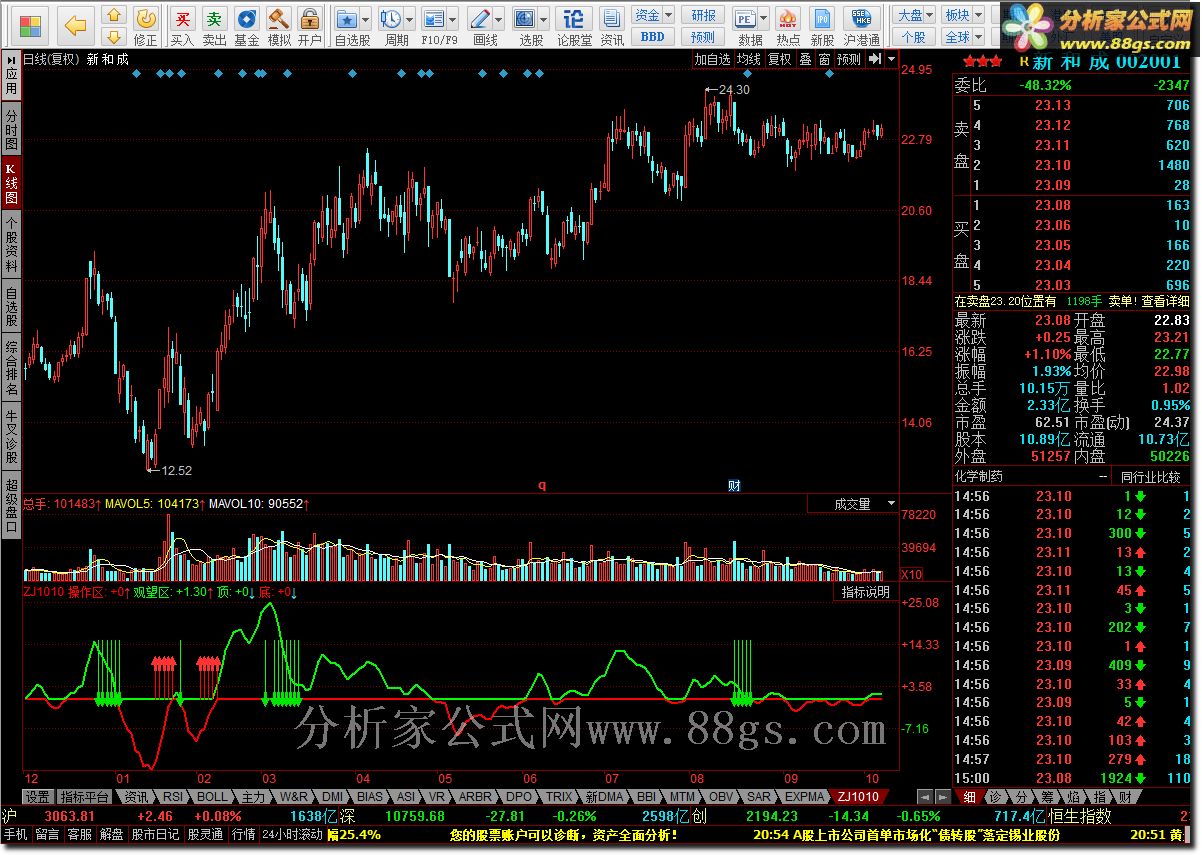Click 加自选 to add to watchlist
1202x855 pixels.
click(713, 59)
